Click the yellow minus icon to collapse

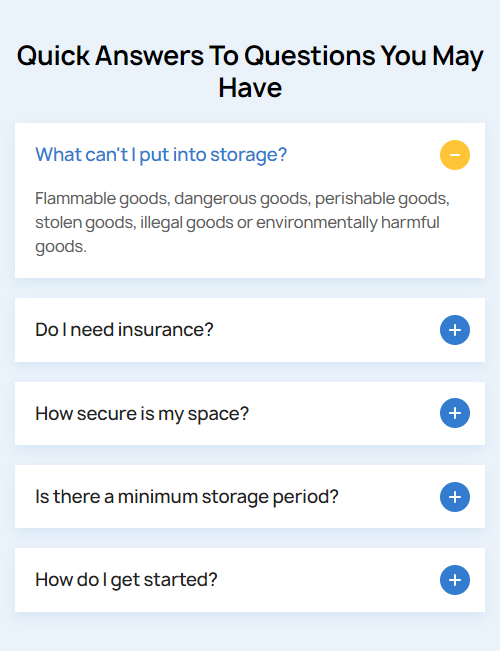455,155
